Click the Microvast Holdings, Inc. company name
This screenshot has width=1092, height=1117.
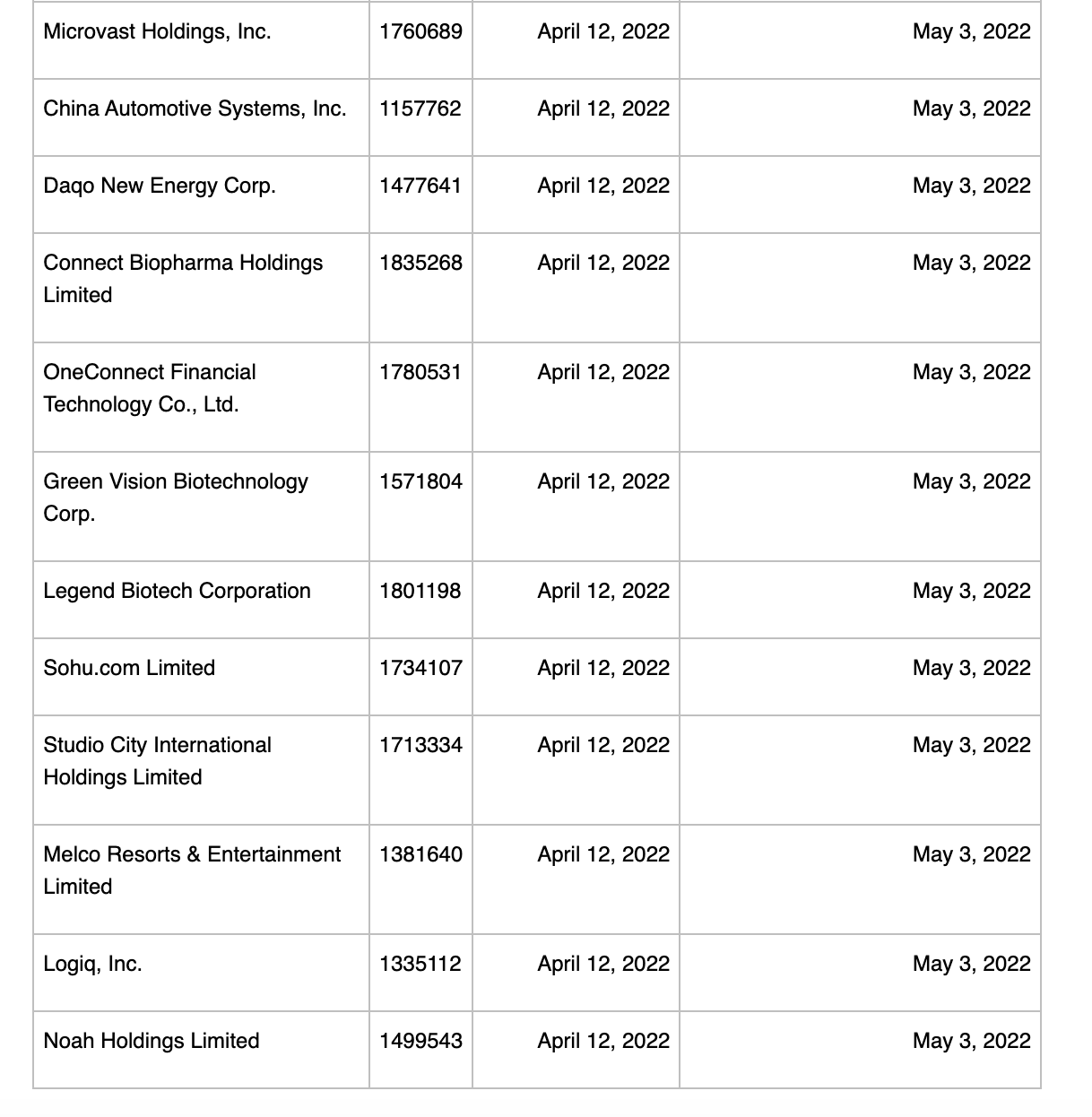[157, 32]
